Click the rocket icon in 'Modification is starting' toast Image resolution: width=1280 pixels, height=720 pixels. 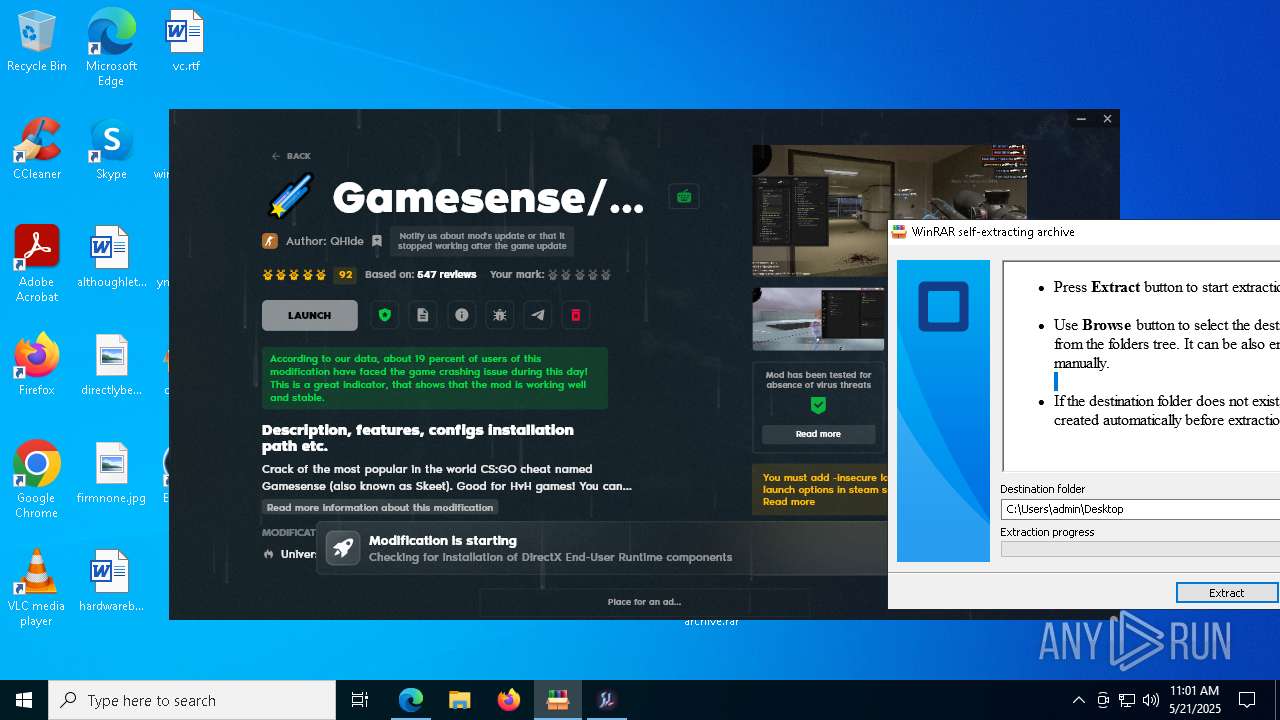[342, 548]
